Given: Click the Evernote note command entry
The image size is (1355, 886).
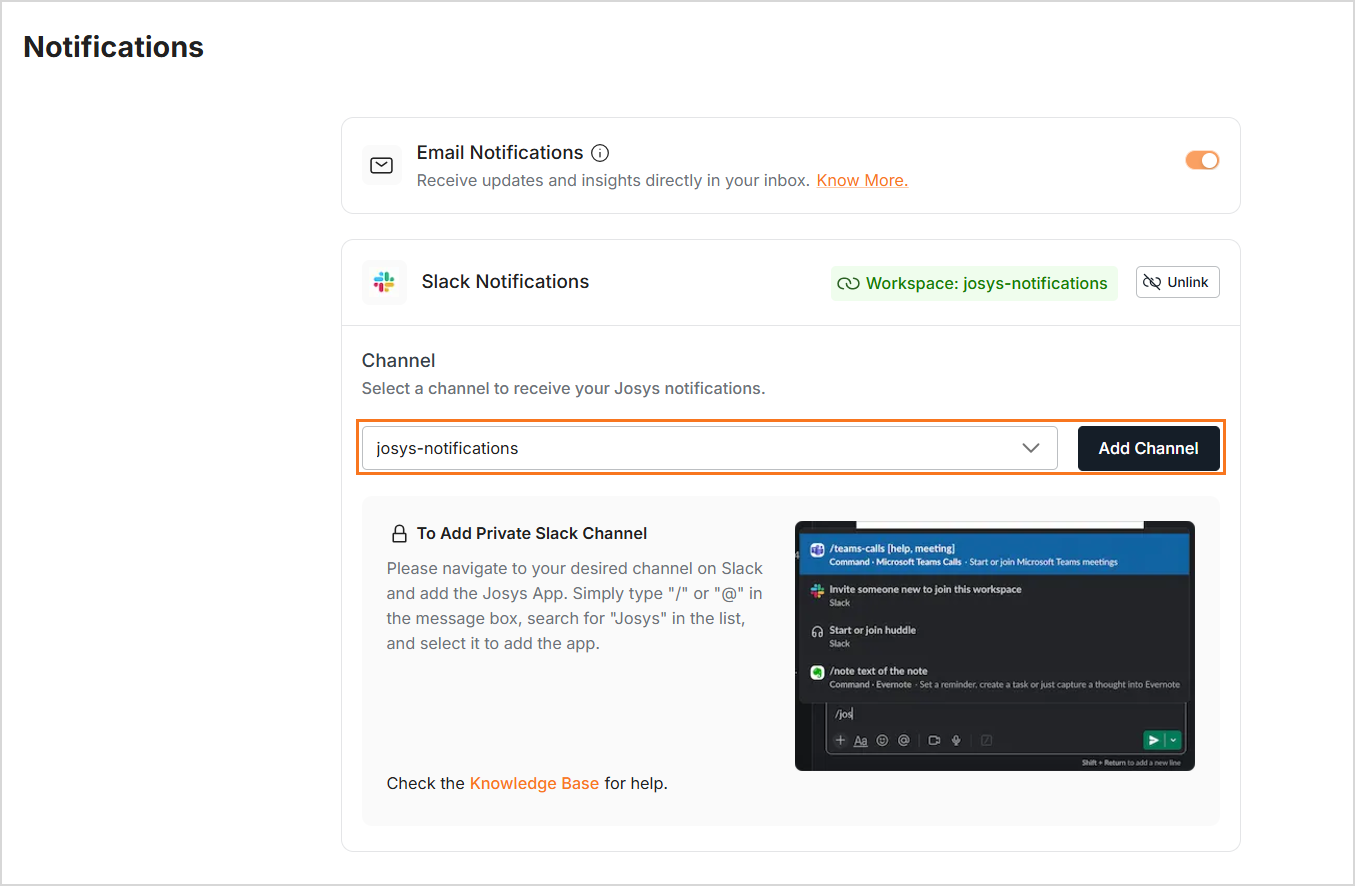Looking at the screenshot, I should [x=994, y=677].
